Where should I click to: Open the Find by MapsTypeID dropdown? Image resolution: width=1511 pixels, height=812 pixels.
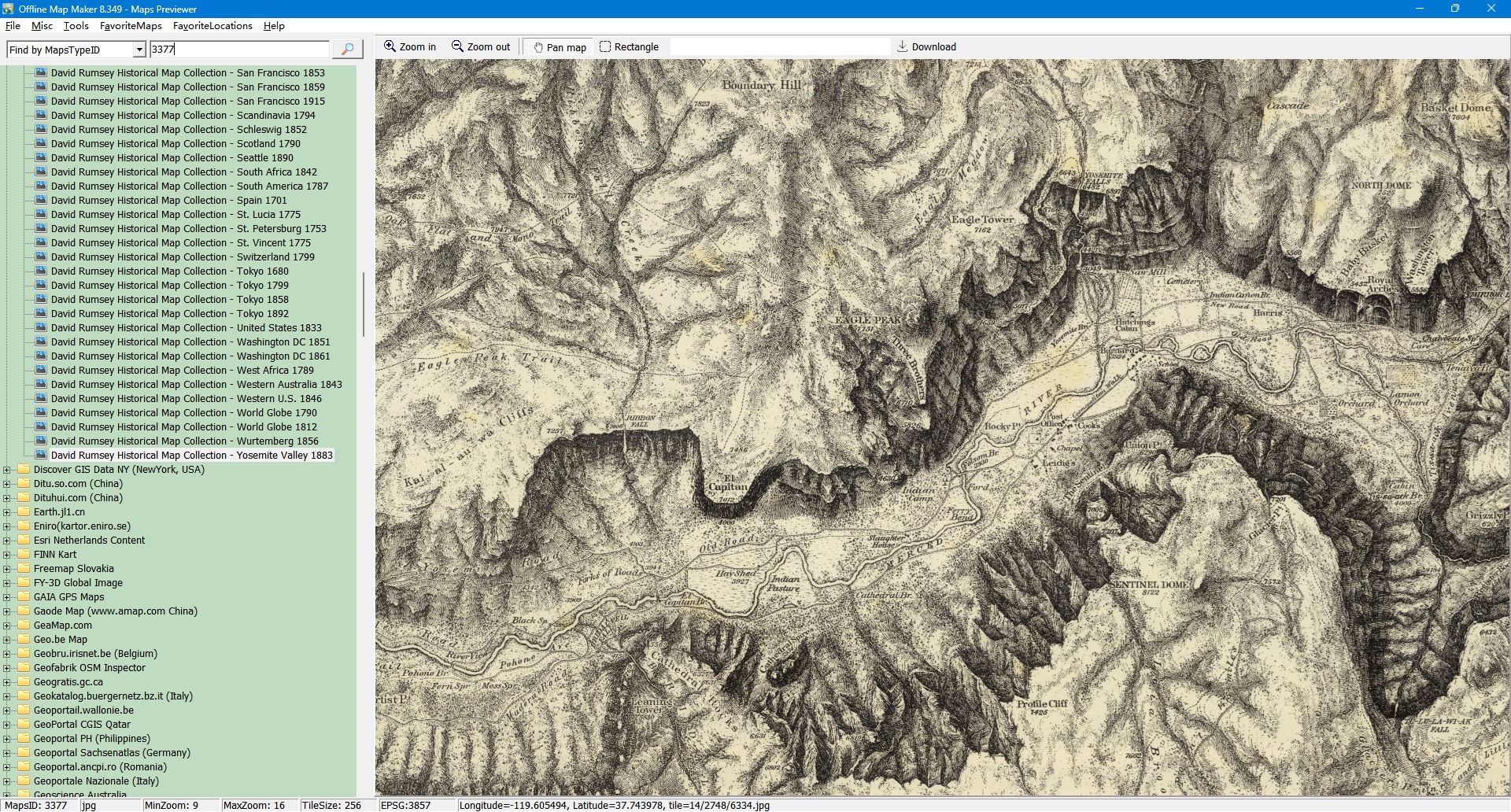pos(139,50)
